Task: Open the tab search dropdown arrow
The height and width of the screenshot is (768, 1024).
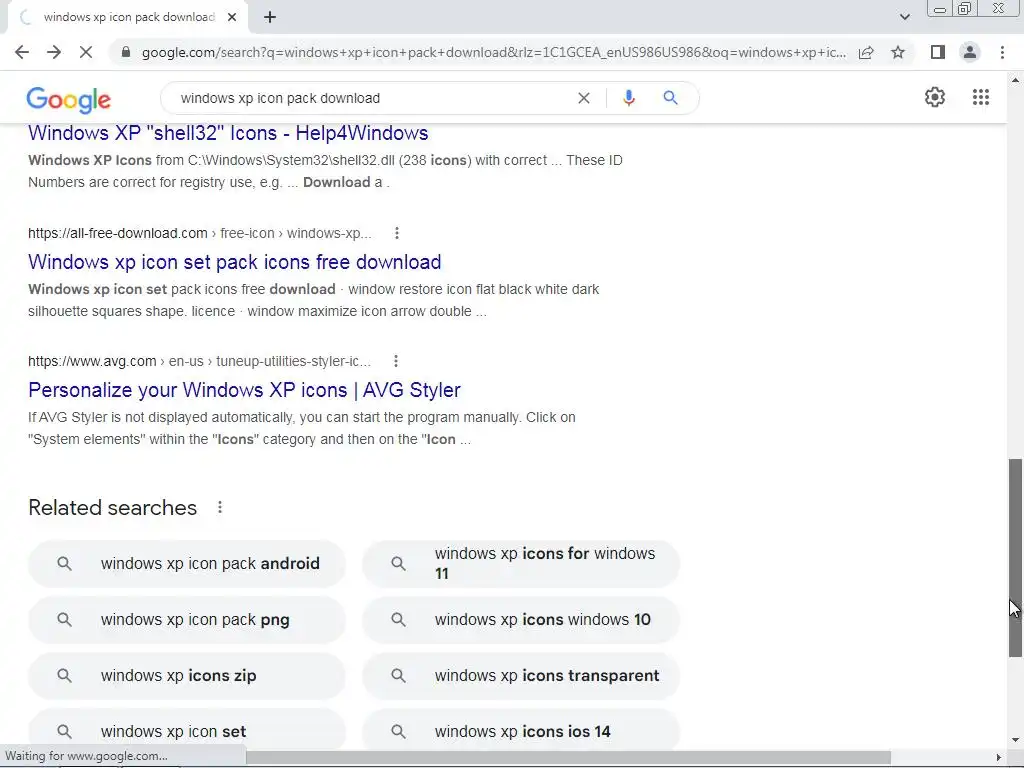Action: pos(904,17)
